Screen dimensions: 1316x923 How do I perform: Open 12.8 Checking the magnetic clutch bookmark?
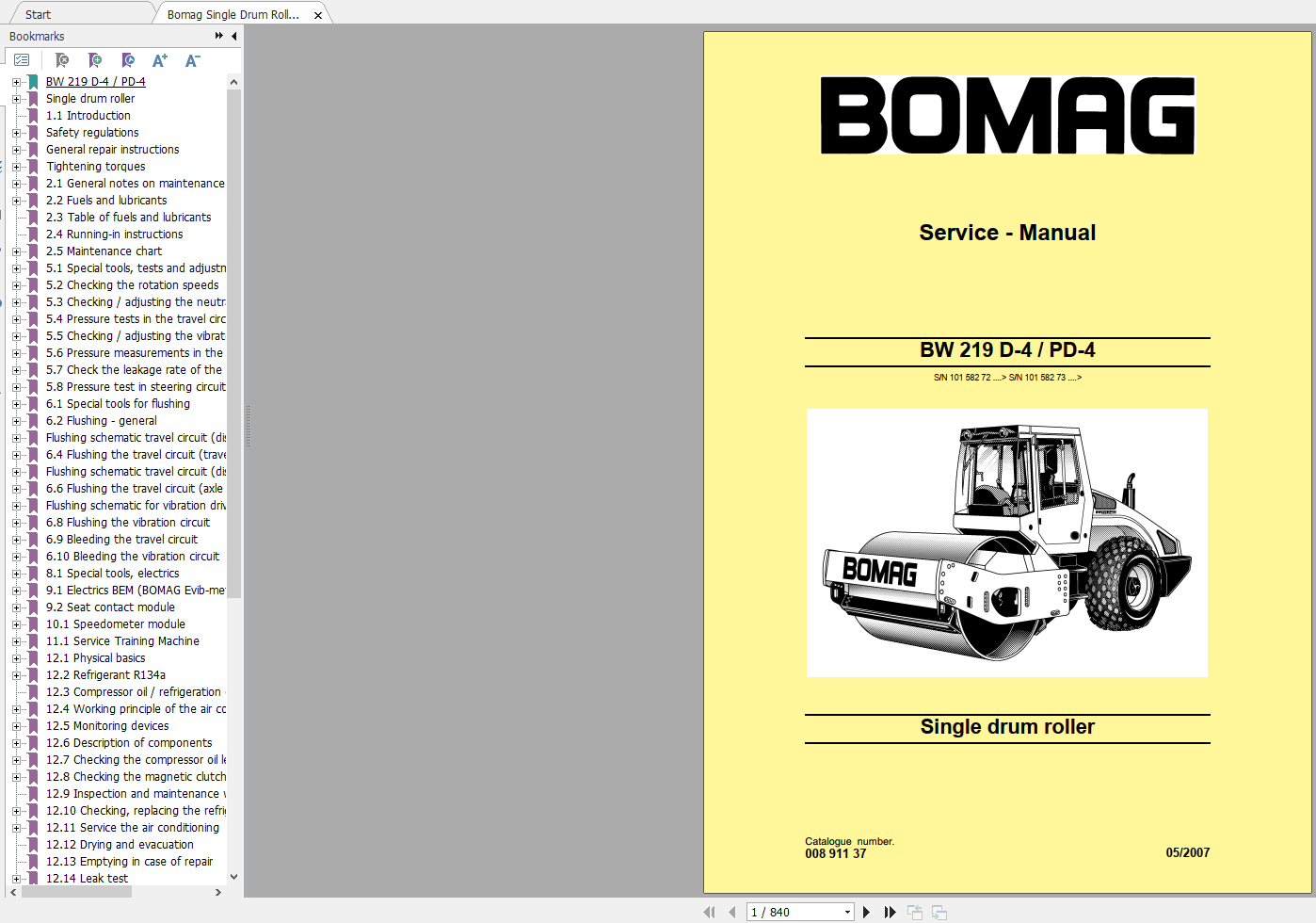tap(136, 777)
